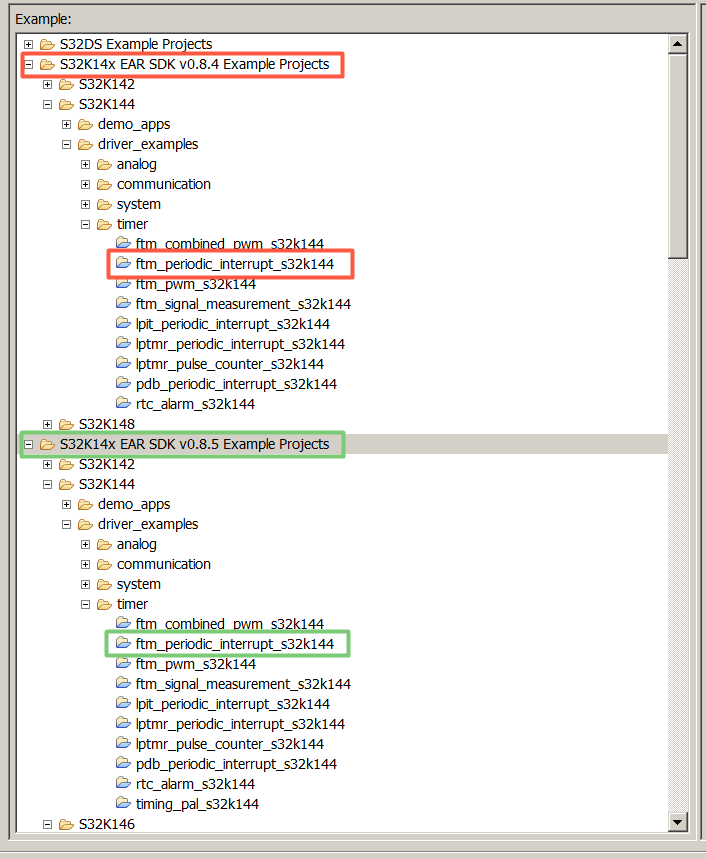This screenshot has width=706, height=859.
Task: Select S32K14x EAR SDK v0.8.5 Example Projects
Action: pos(194,444)
